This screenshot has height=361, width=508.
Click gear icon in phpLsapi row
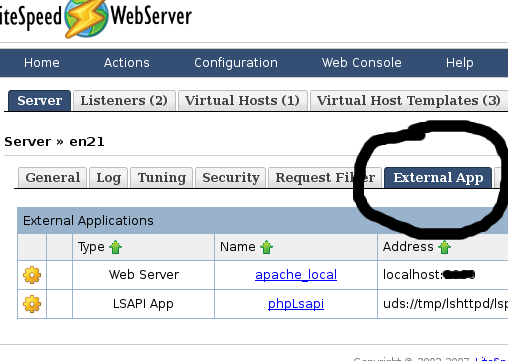pos(32,304)
